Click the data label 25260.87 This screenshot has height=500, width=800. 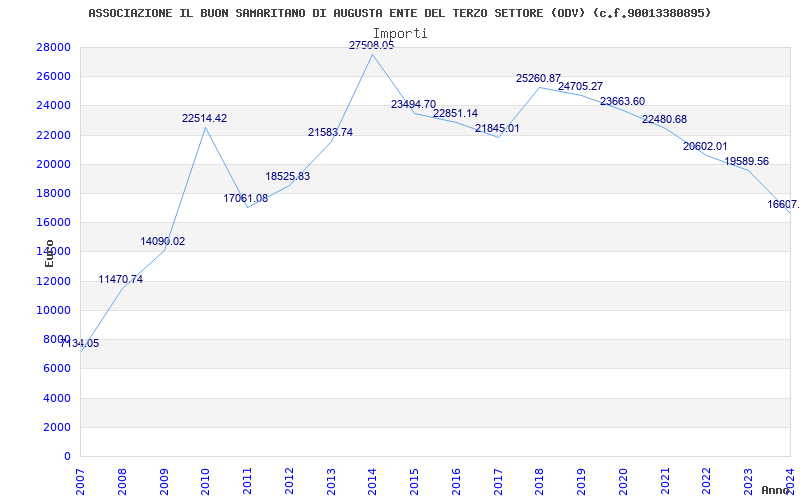[538, 79]
